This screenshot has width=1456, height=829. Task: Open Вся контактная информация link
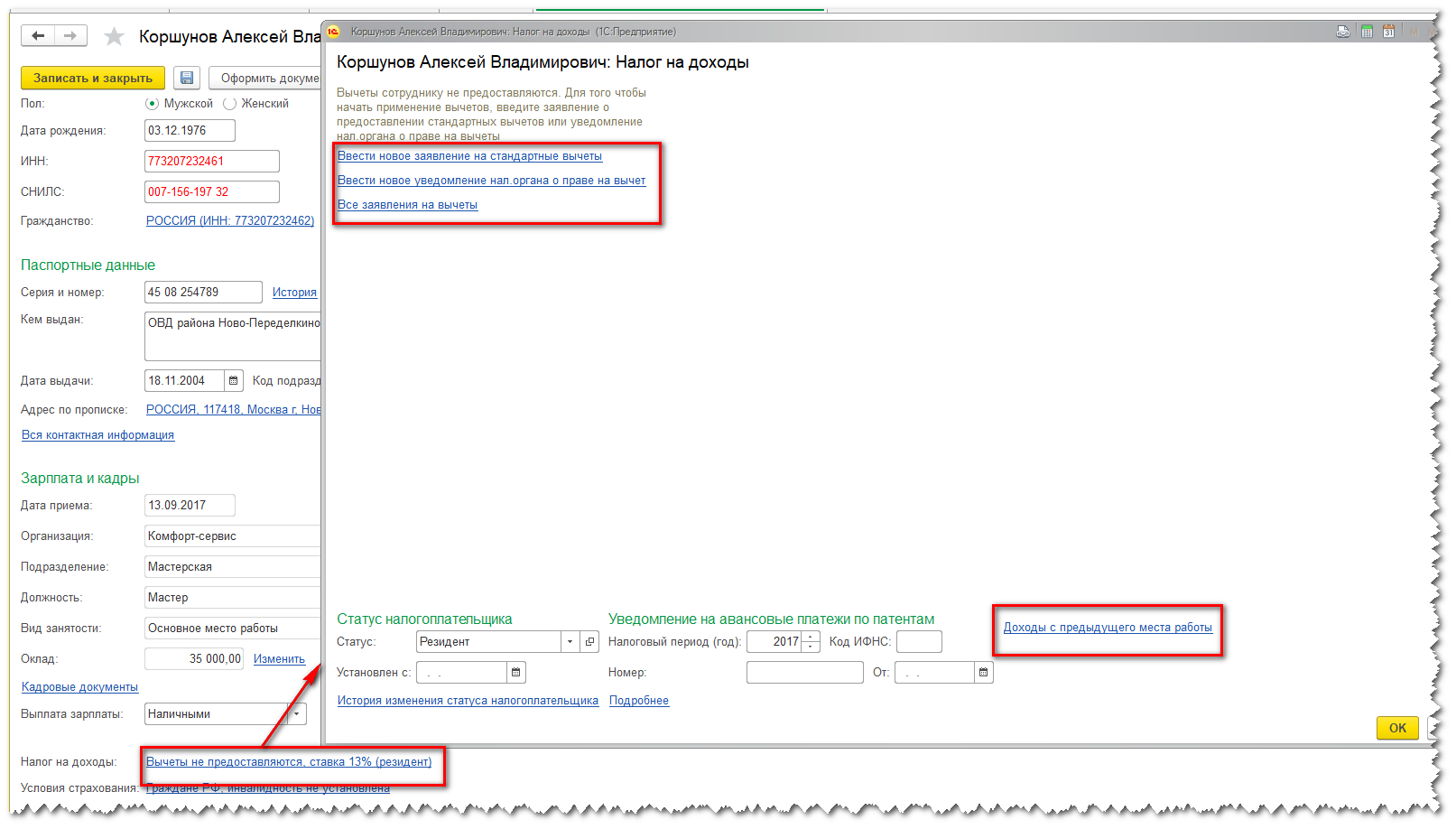click(97, 435)
